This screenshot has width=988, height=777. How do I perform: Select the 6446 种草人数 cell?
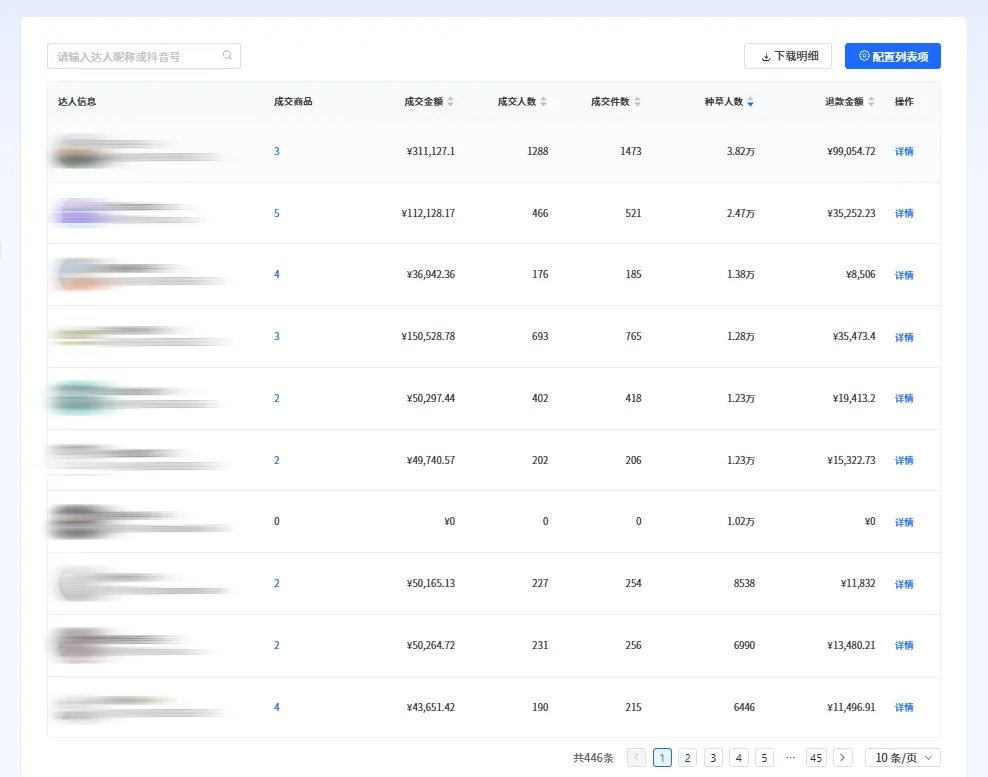pos(744,707)
